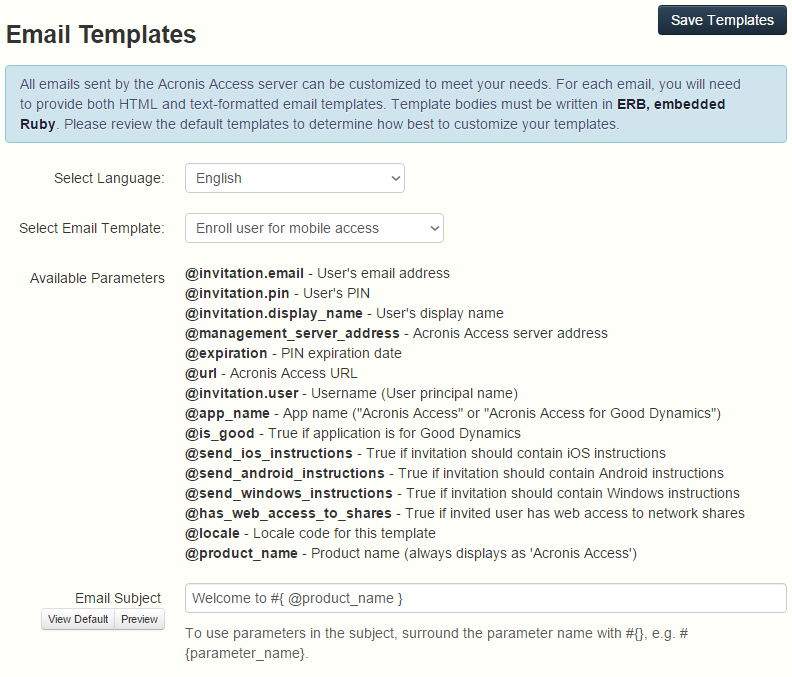
Task: Click the @invitation.email parameter name
Action: [x=244, y=273]
